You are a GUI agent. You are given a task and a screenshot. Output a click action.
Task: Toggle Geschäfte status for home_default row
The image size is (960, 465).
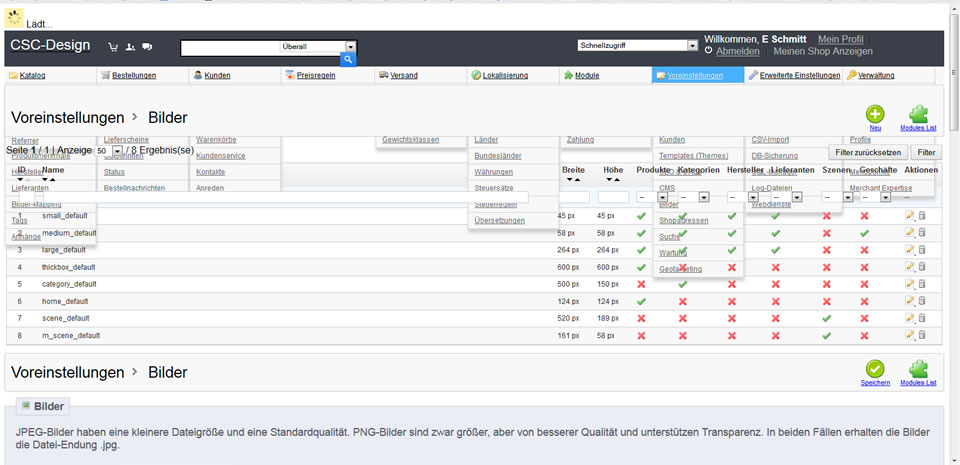(x=864, y=302)
